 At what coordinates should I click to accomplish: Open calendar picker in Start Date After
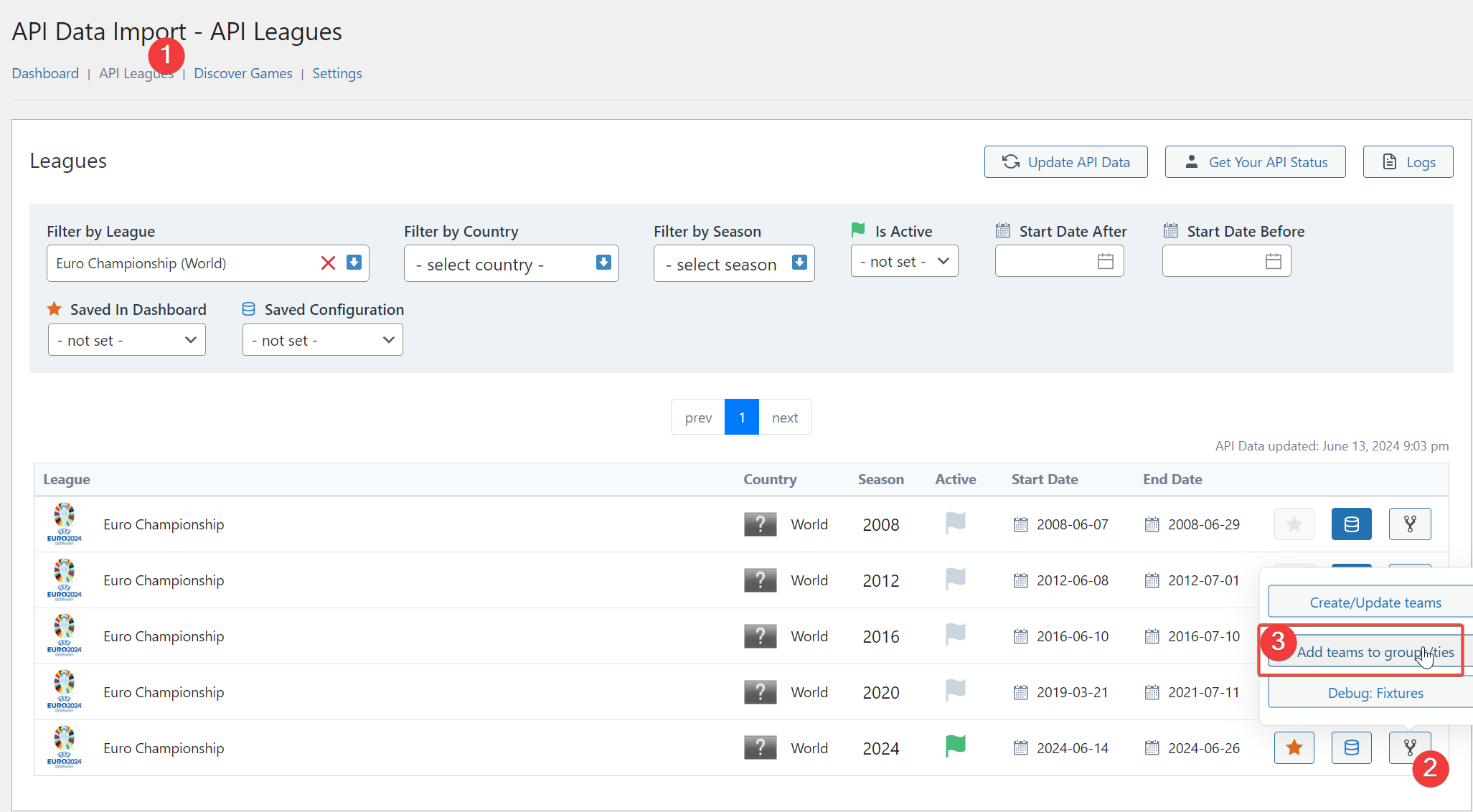[1106, 261]
